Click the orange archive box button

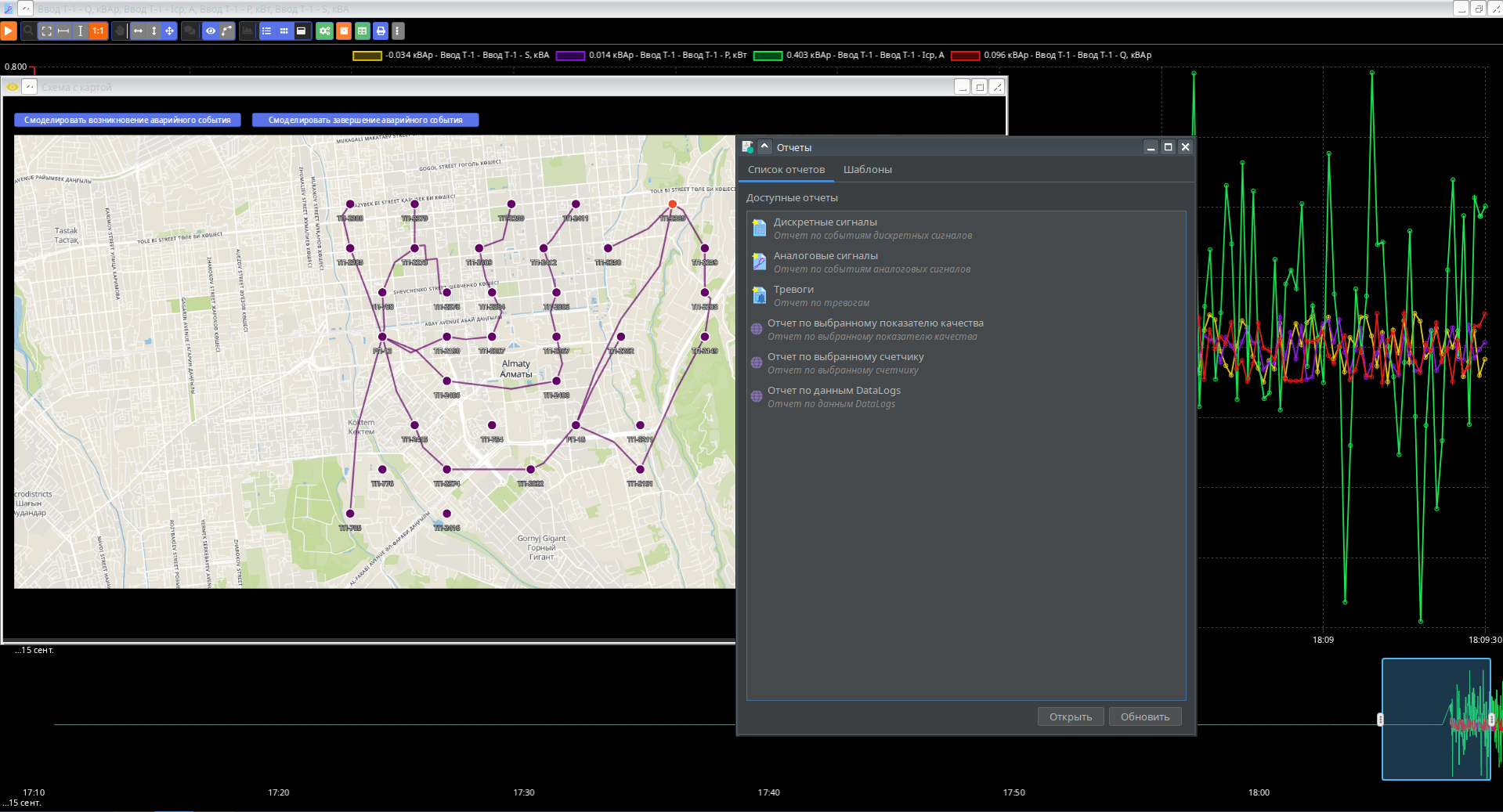click(x=343, y=31)
